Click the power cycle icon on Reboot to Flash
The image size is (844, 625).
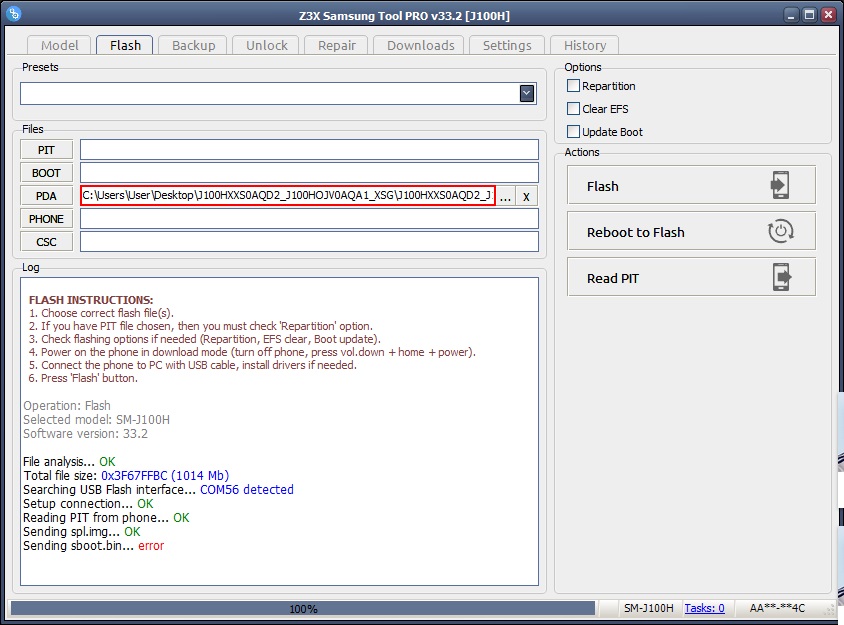pos(780,231)
